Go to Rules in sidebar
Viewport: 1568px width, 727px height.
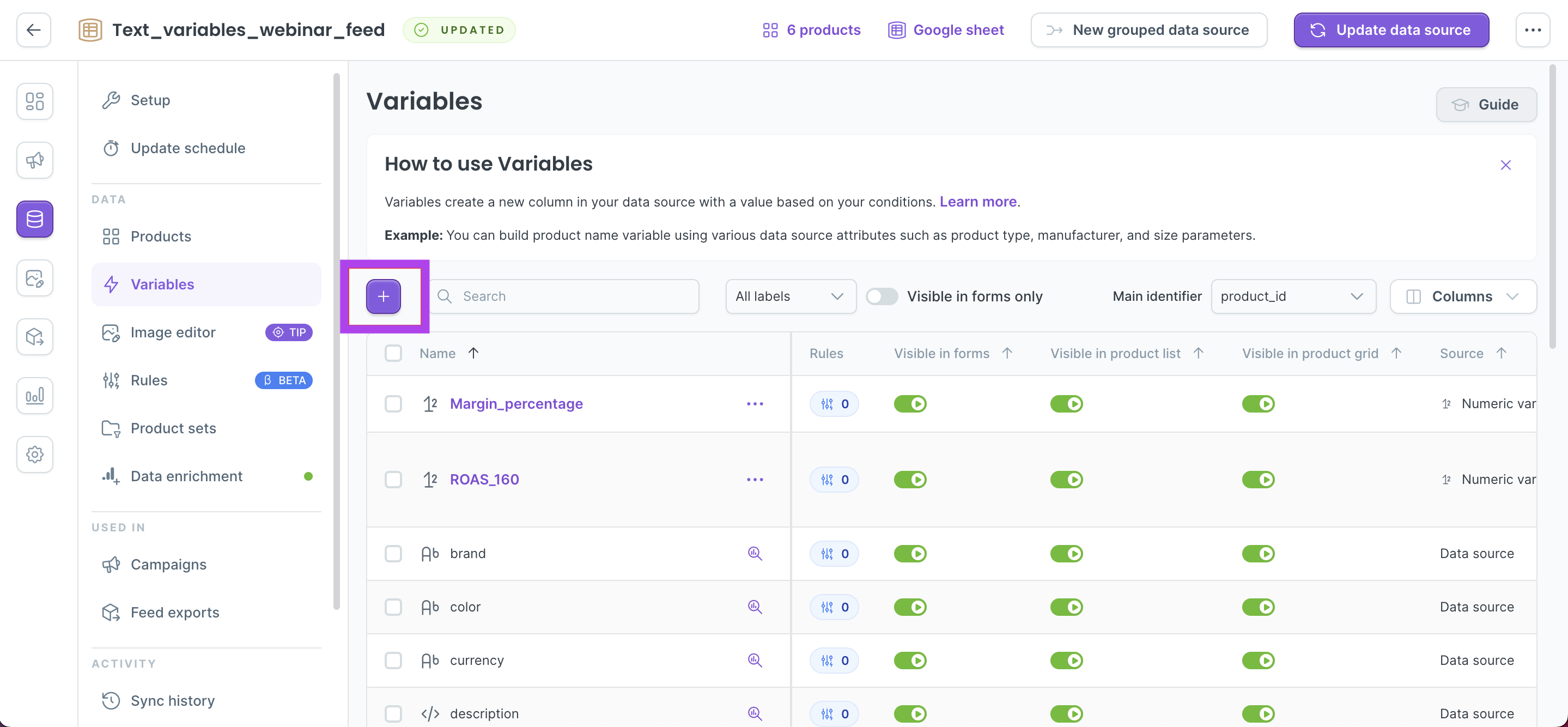click(x=149, y=380)
